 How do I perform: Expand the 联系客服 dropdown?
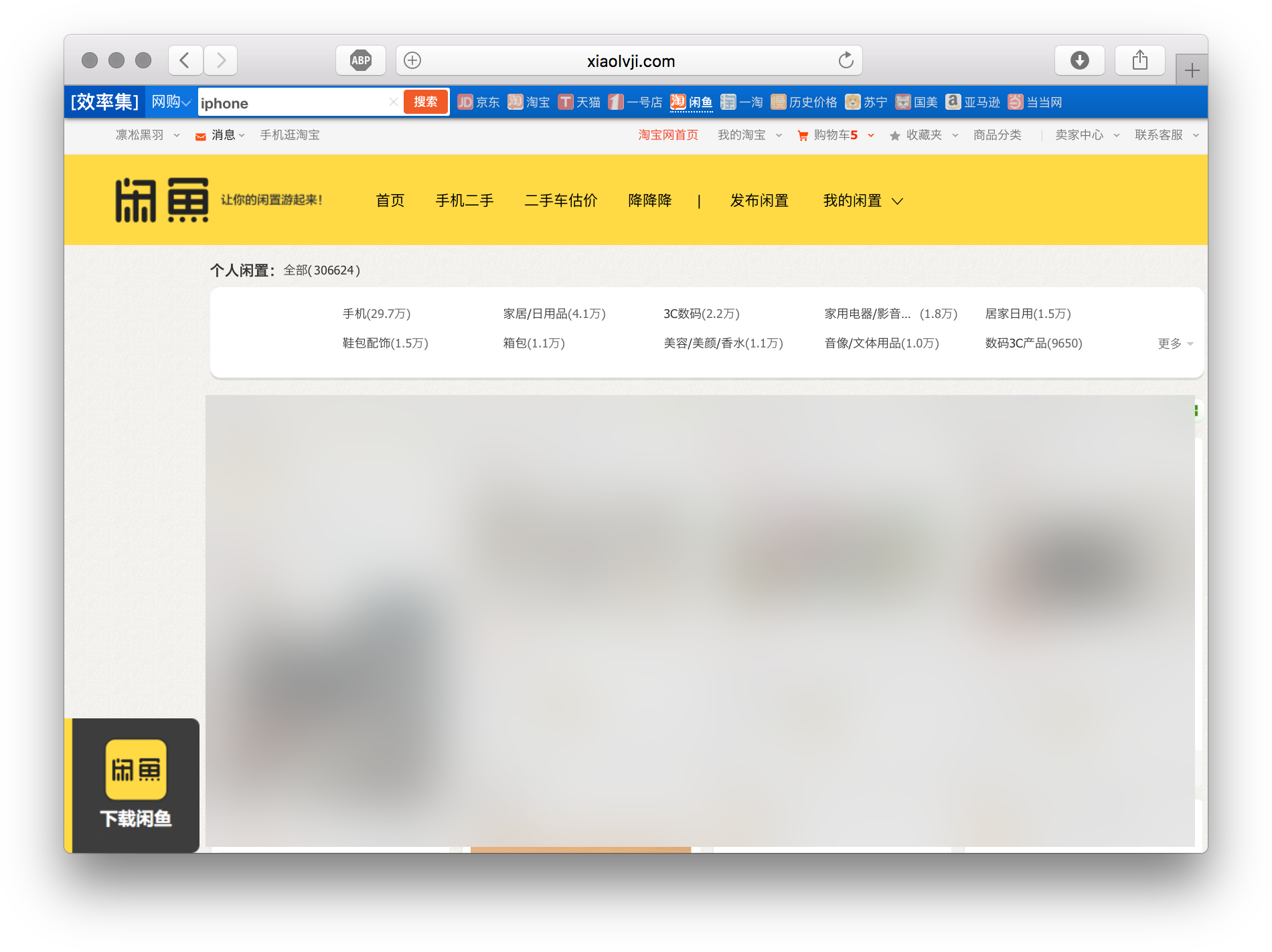click(x=1166, y=135)
